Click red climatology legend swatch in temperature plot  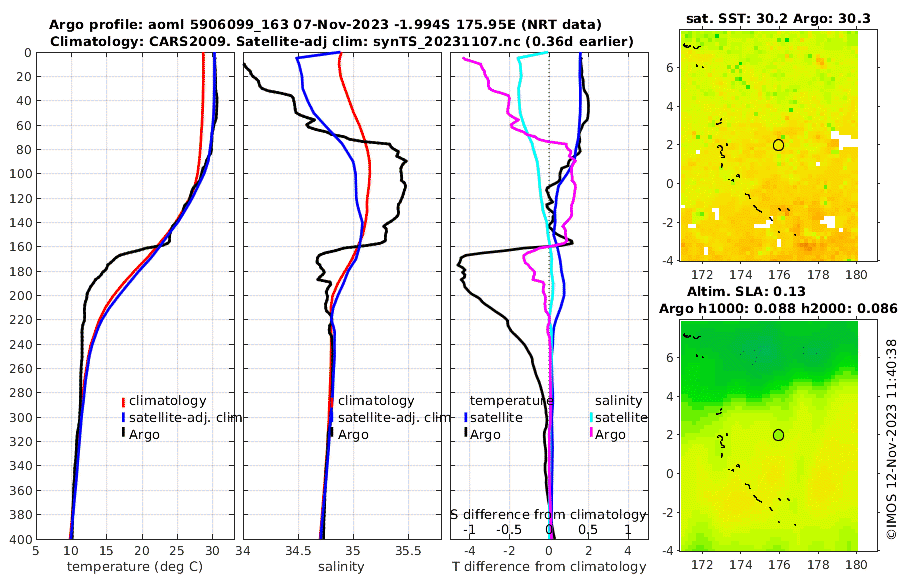pos(123,402)
